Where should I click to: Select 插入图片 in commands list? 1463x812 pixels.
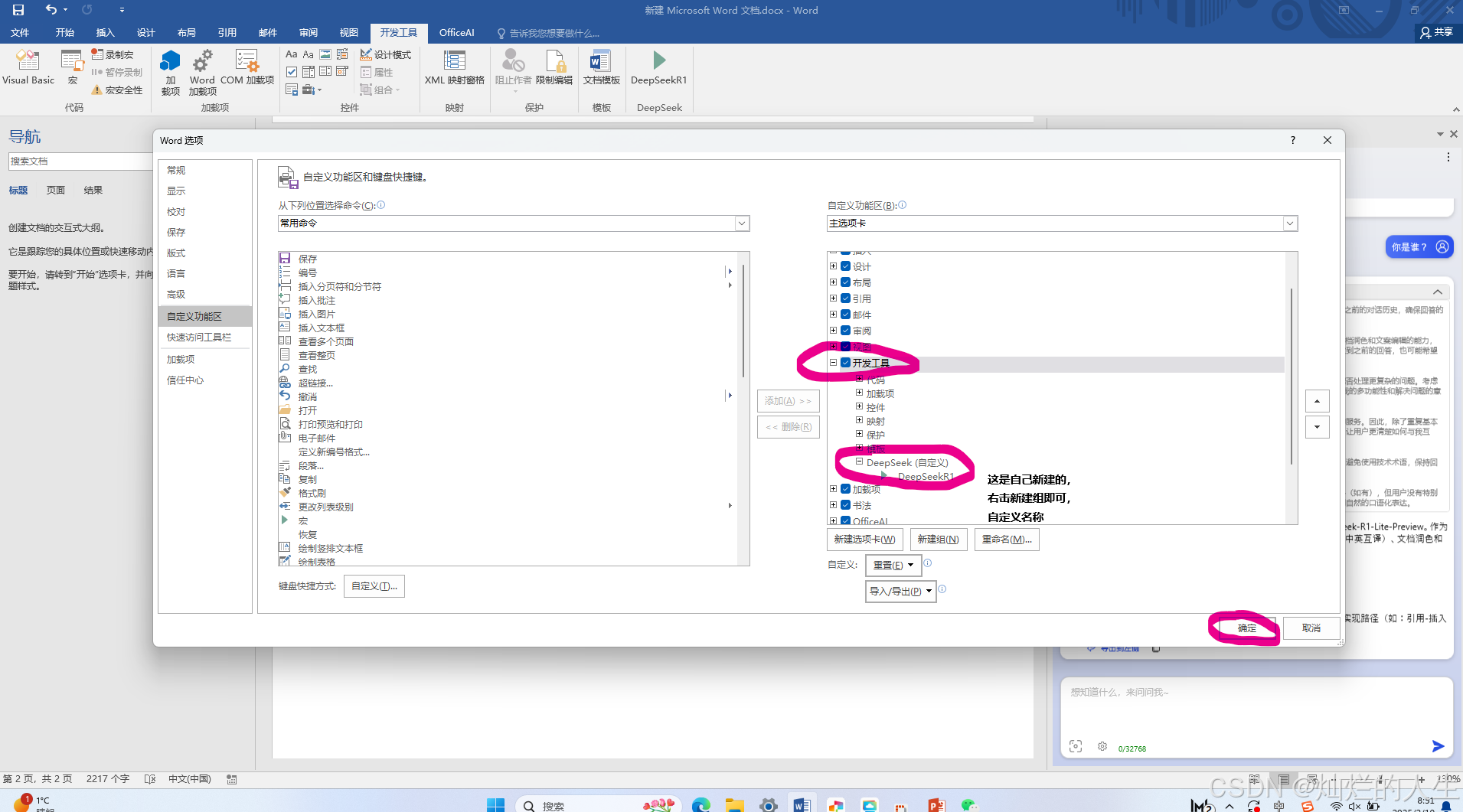pos(316,314)
